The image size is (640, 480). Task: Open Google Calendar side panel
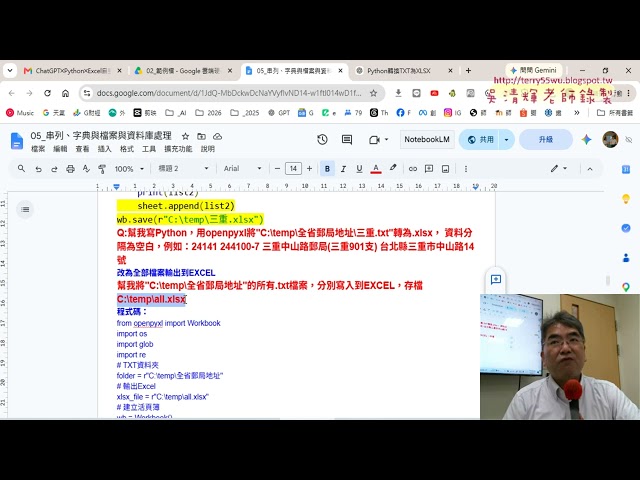point(626,169)
